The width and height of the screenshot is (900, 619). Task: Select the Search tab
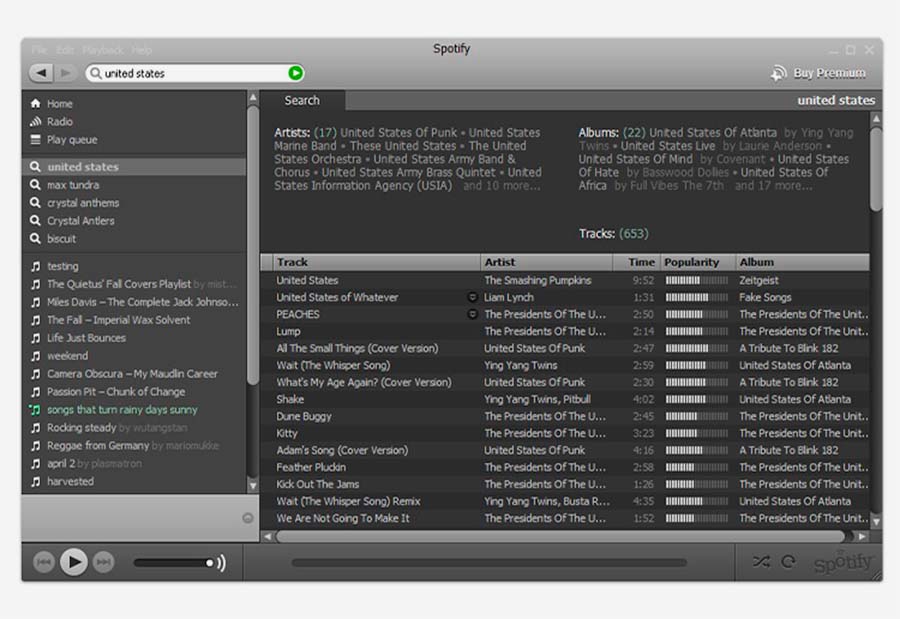pos(302,100)
